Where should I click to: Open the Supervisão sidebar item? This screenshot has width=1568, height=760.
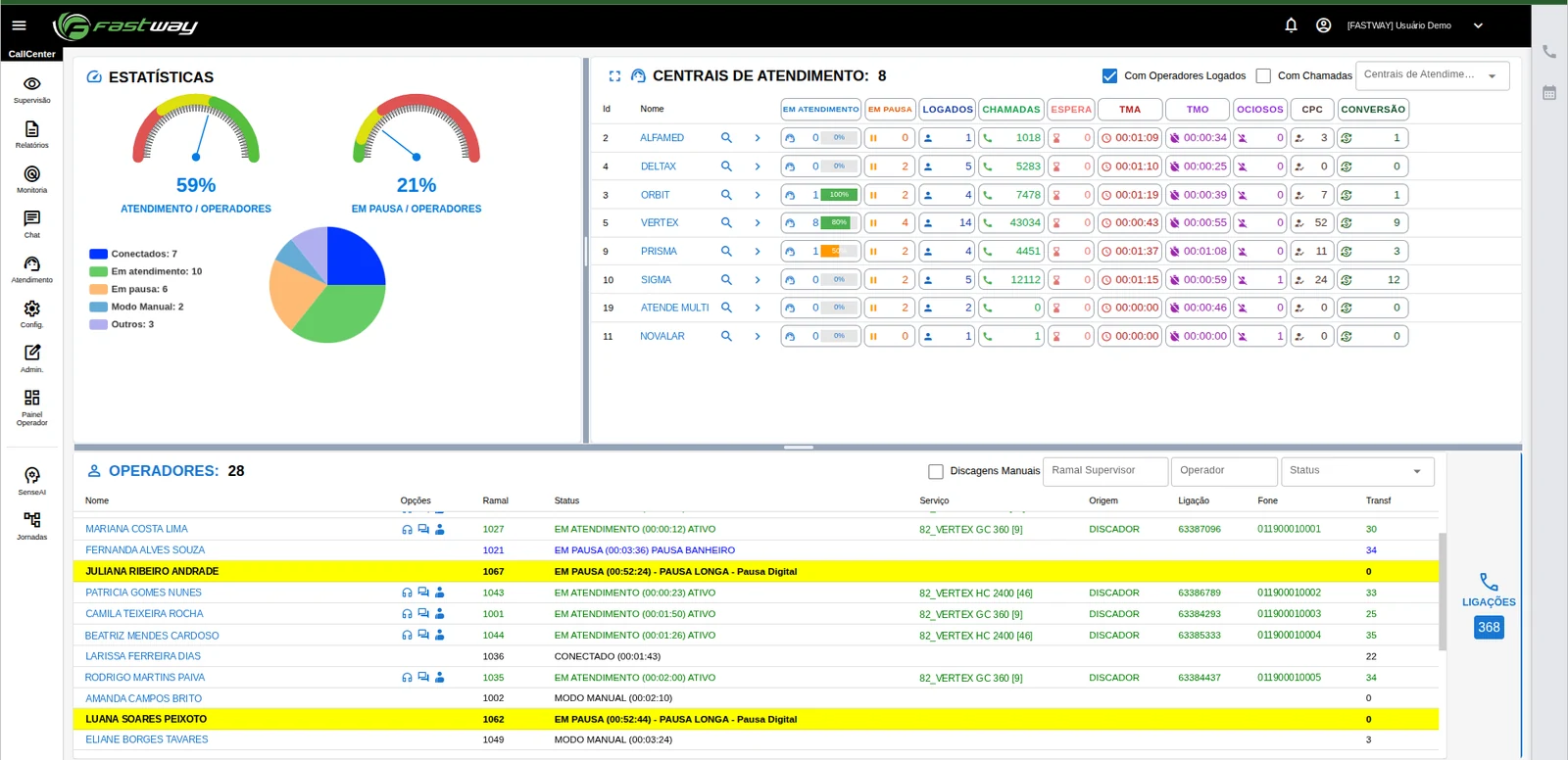pos(31,90)
